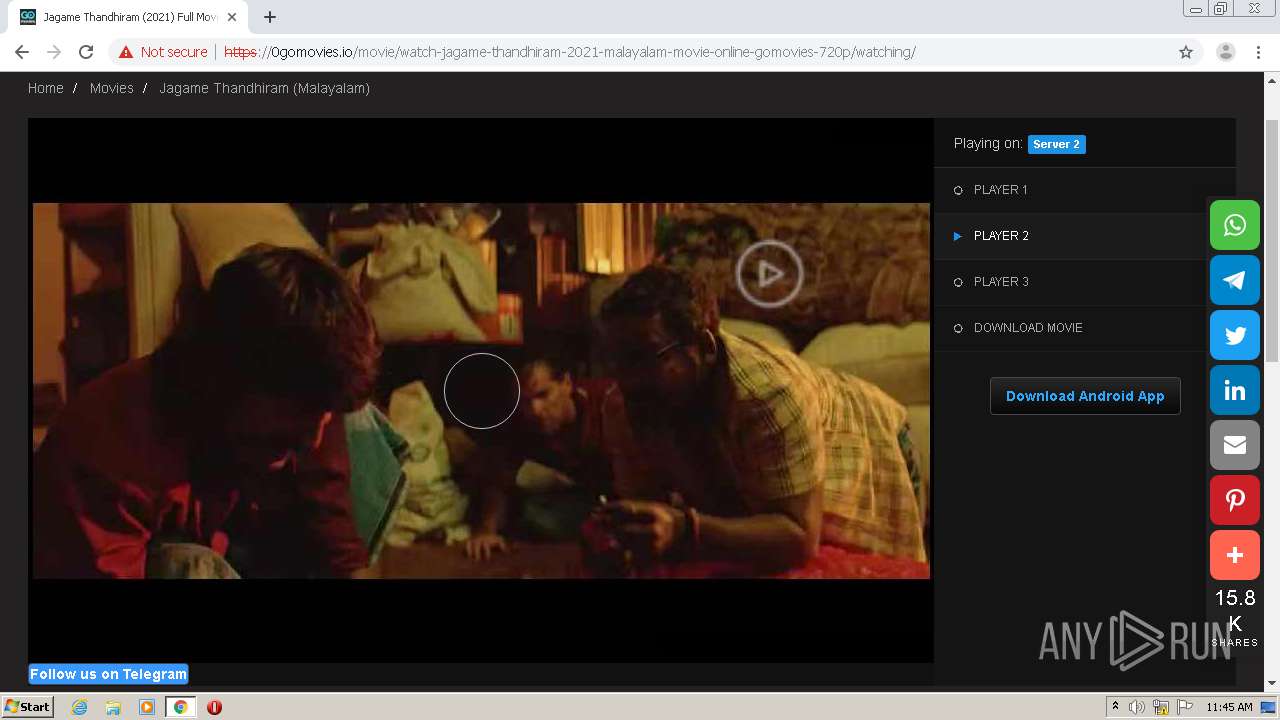This screenshot has width=1280, height=720.
Task: Share the page via WhatsApp icon
Action: coord(1235,225)
